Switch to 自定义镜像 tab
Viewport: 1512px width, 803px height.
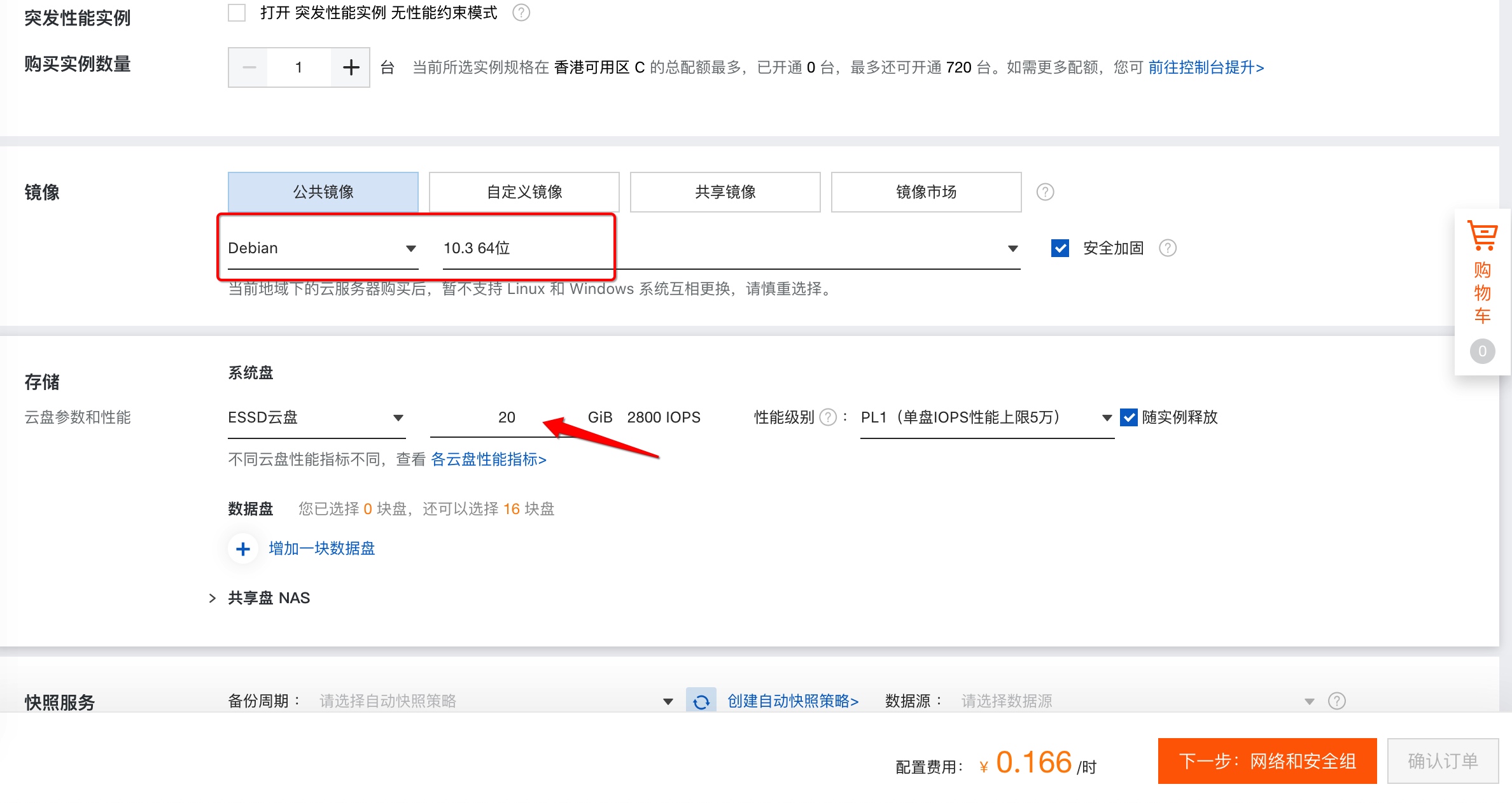click(524, 192)
